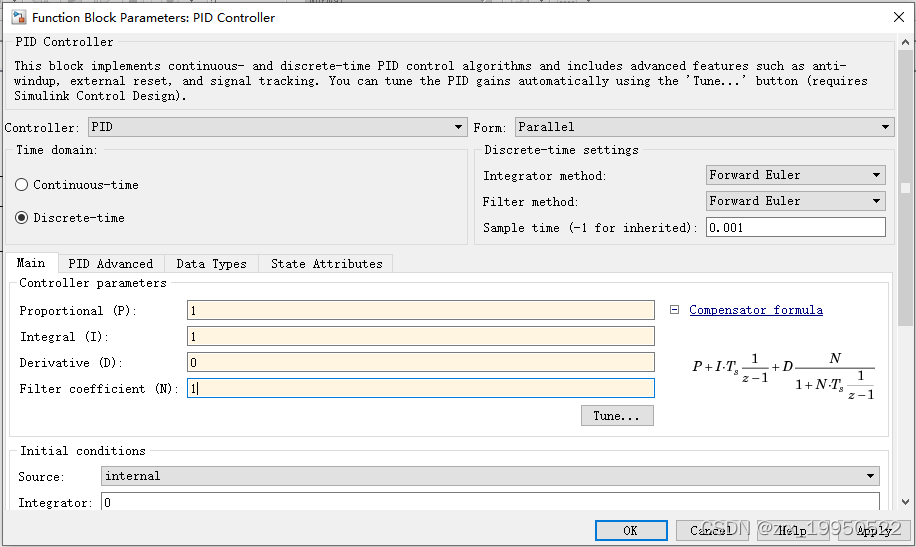The image size is (916, 547).
Task: Click the Sample time input field
Action: tap(796, 227)
